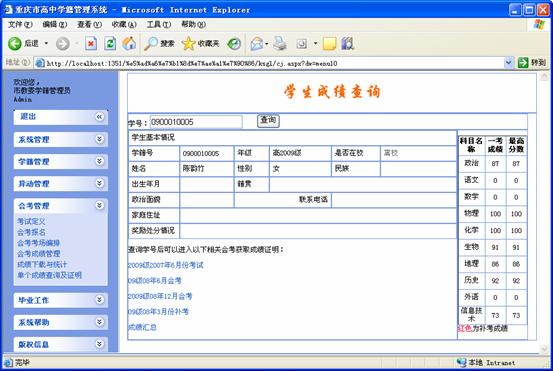Screen dimensions: 553x371
Task: Open the address bar dropdown
Action: click(x=508, y=63)
